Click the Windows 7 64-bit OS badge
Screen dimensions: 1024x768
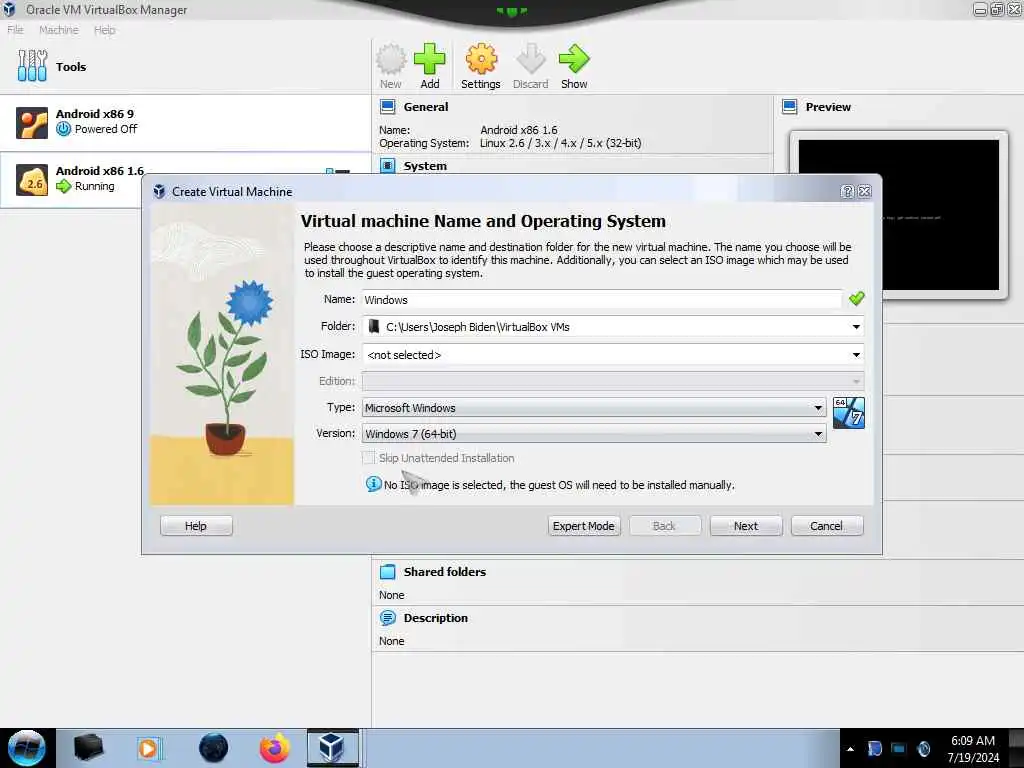(848, 413)
